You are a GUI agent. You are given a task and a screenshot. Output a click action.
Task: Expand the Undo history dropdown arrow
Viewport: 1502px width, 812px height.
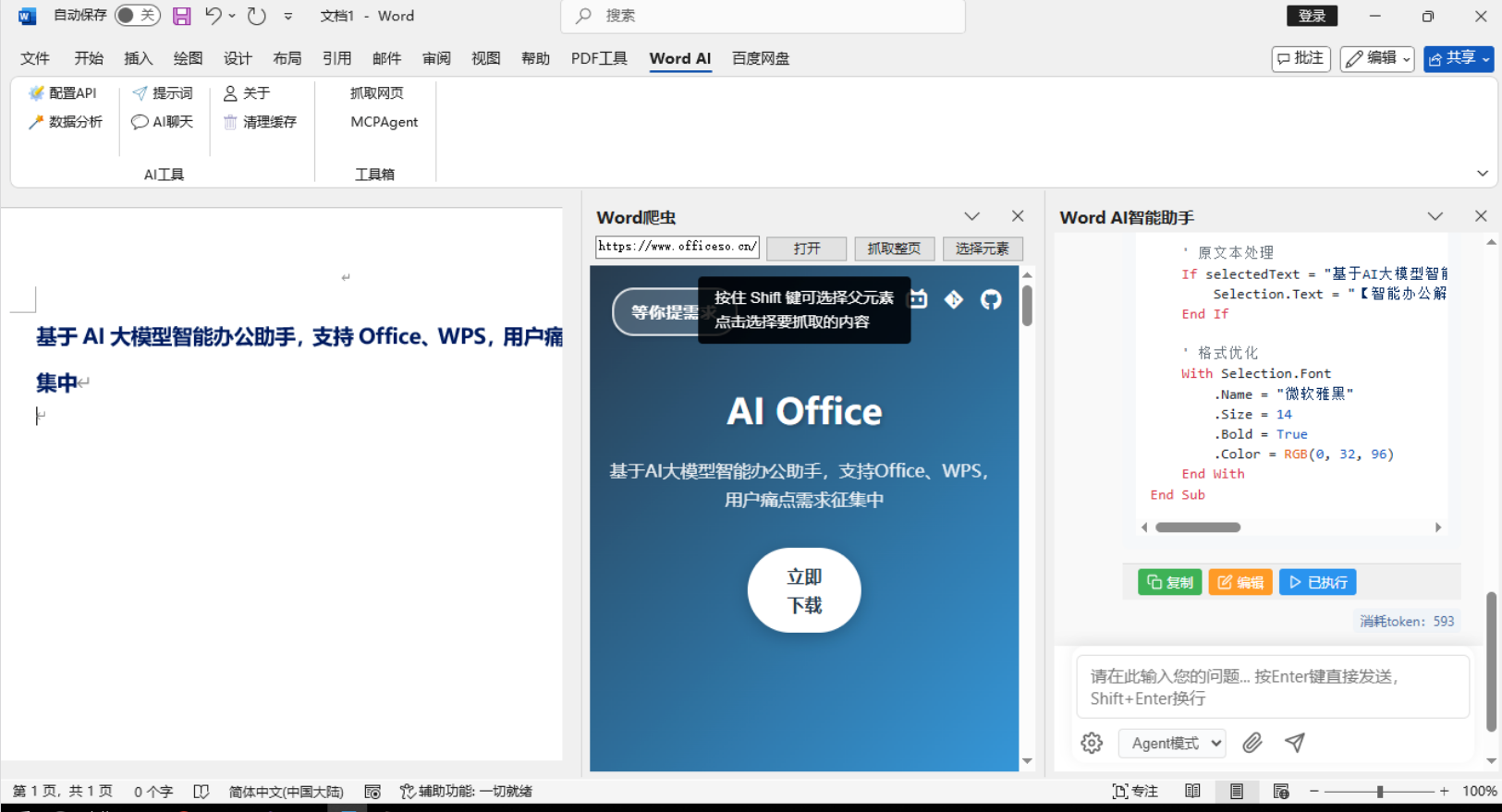tap(232, 16)
